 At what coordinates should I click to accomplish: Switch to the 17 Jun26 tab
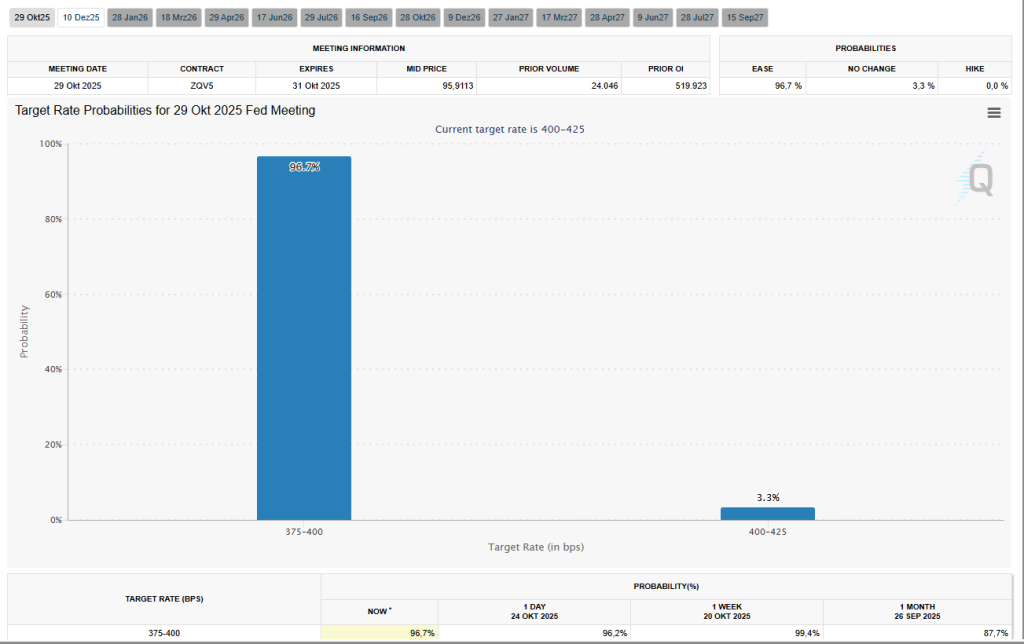(x=274, y=18)
